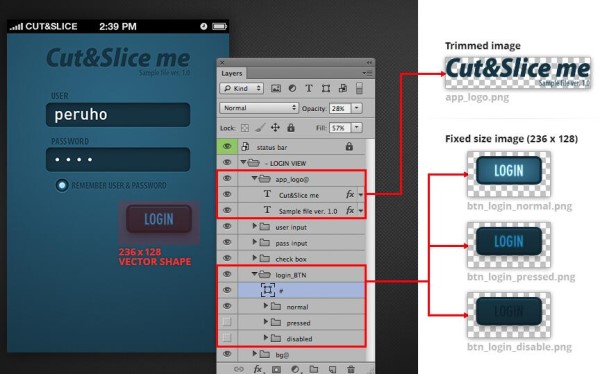Click the new adjustment layer icon
The image size is (600, 374).
(x=295, y=369)
